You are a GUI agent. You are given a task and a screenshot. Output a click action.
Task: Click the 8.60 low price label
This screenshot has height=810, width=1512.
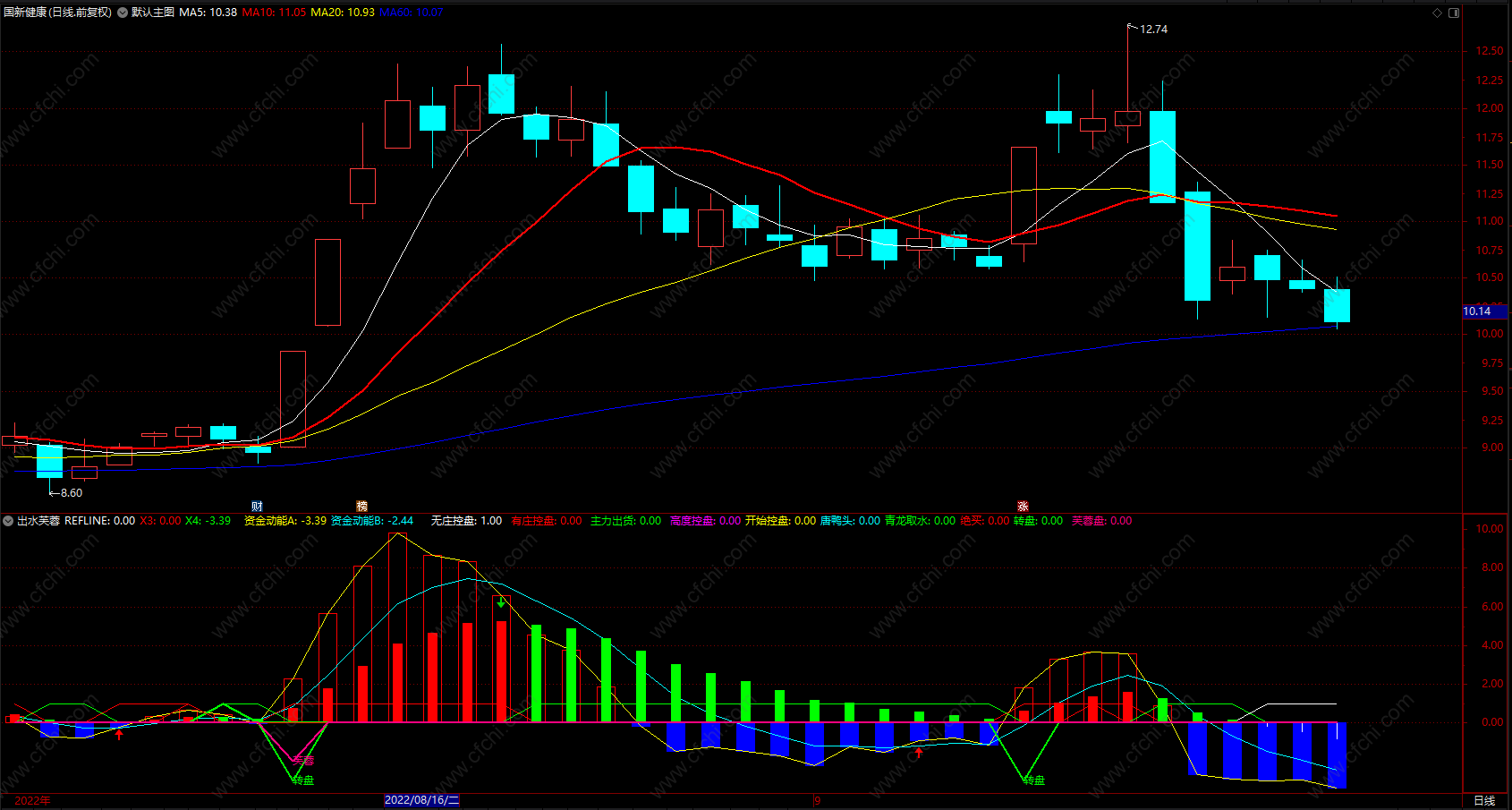pyautogui.click(x=72, y=493)
